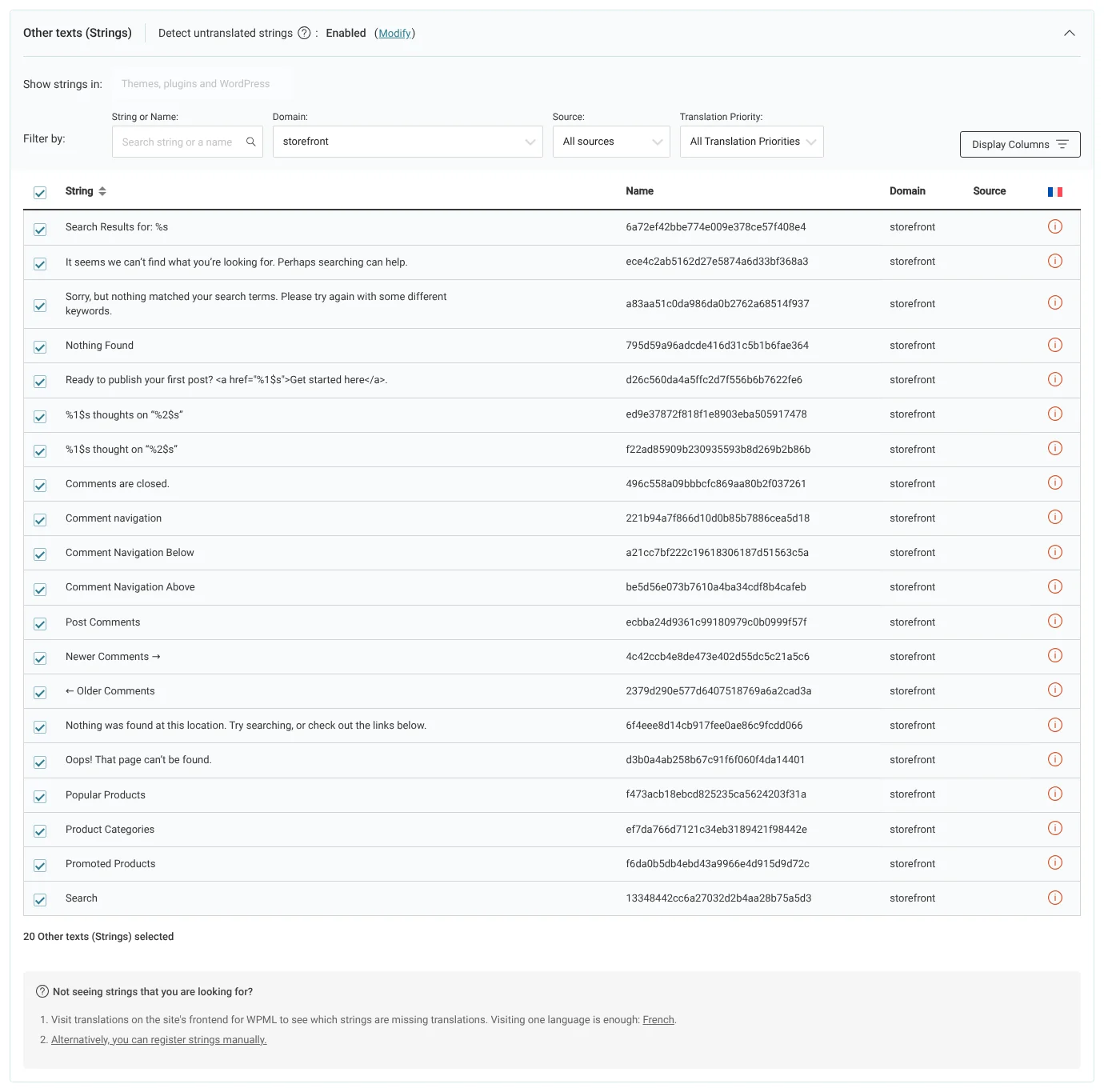Click '%1$s thoughts on “%2$s”' string text
This screenshot has width=1104, height=1092.
pos(124,415)
